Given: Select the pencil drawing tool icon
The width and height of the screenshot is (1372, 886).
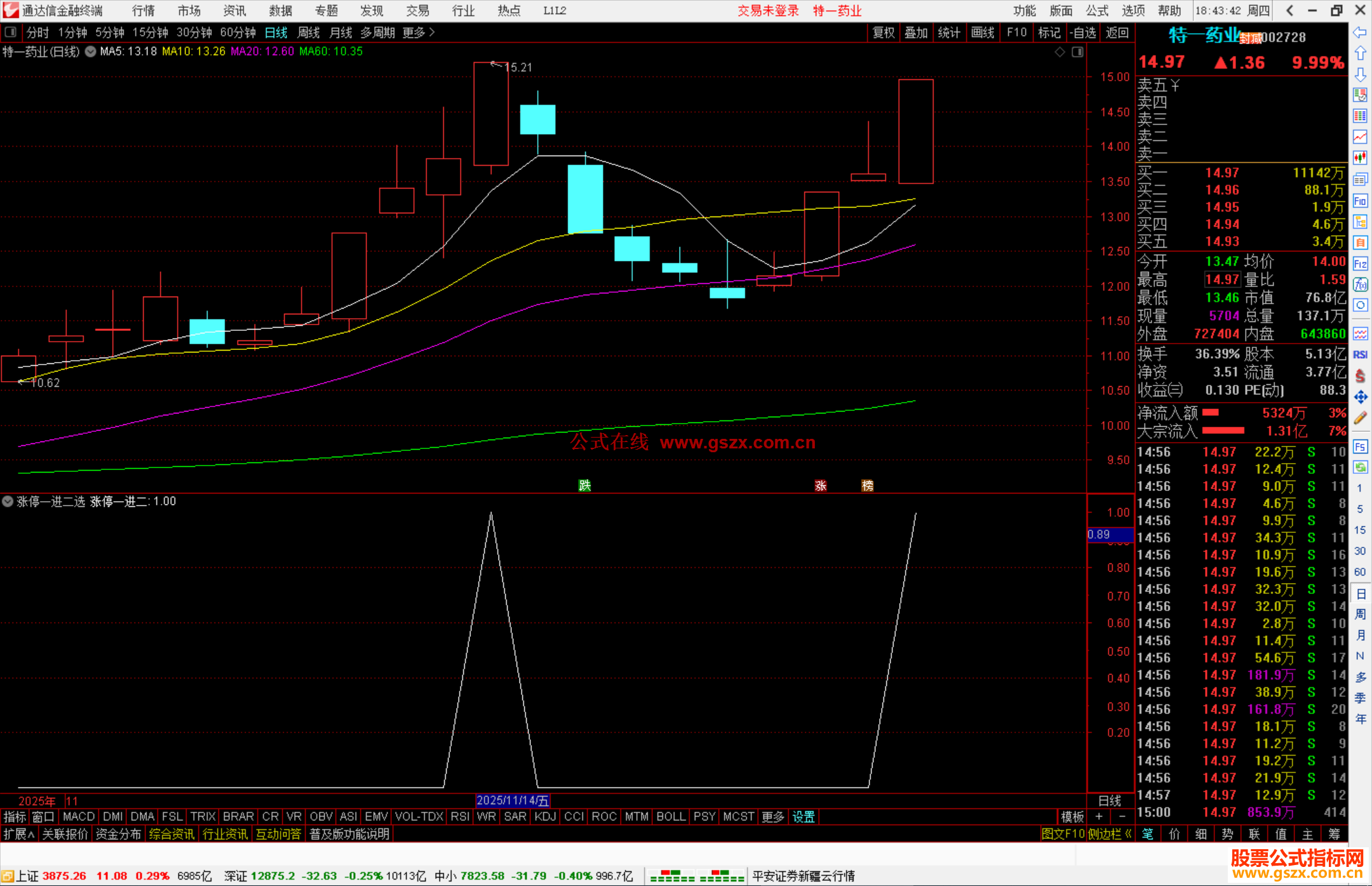Looking at the screenshot, I should point(1360,418).
